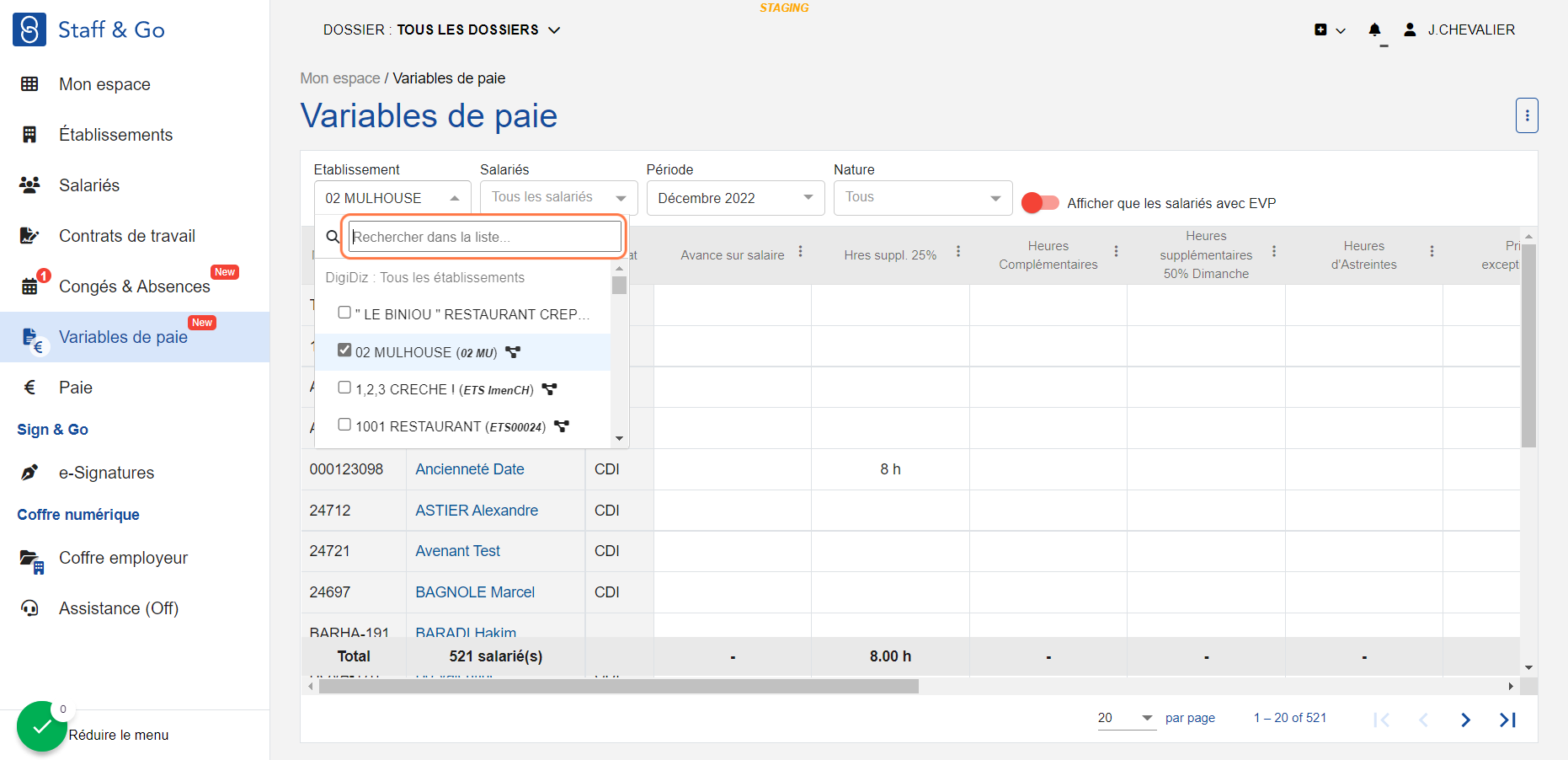
Task: Open Hres suppl. 25% column menu
Action: pos(958,251)
